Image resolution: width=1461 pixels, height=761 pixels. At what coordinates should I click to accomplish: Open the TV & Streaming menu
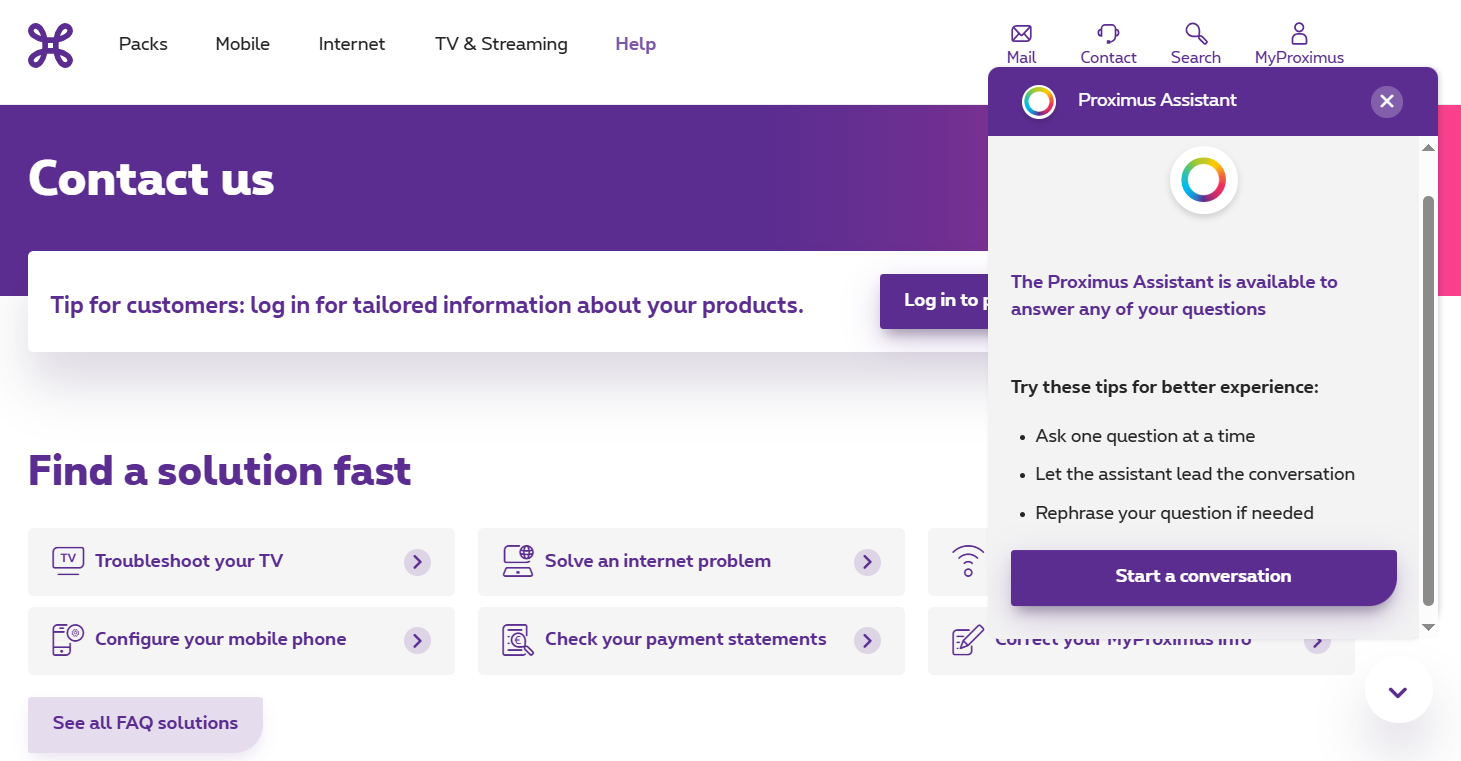click(501, 44)
